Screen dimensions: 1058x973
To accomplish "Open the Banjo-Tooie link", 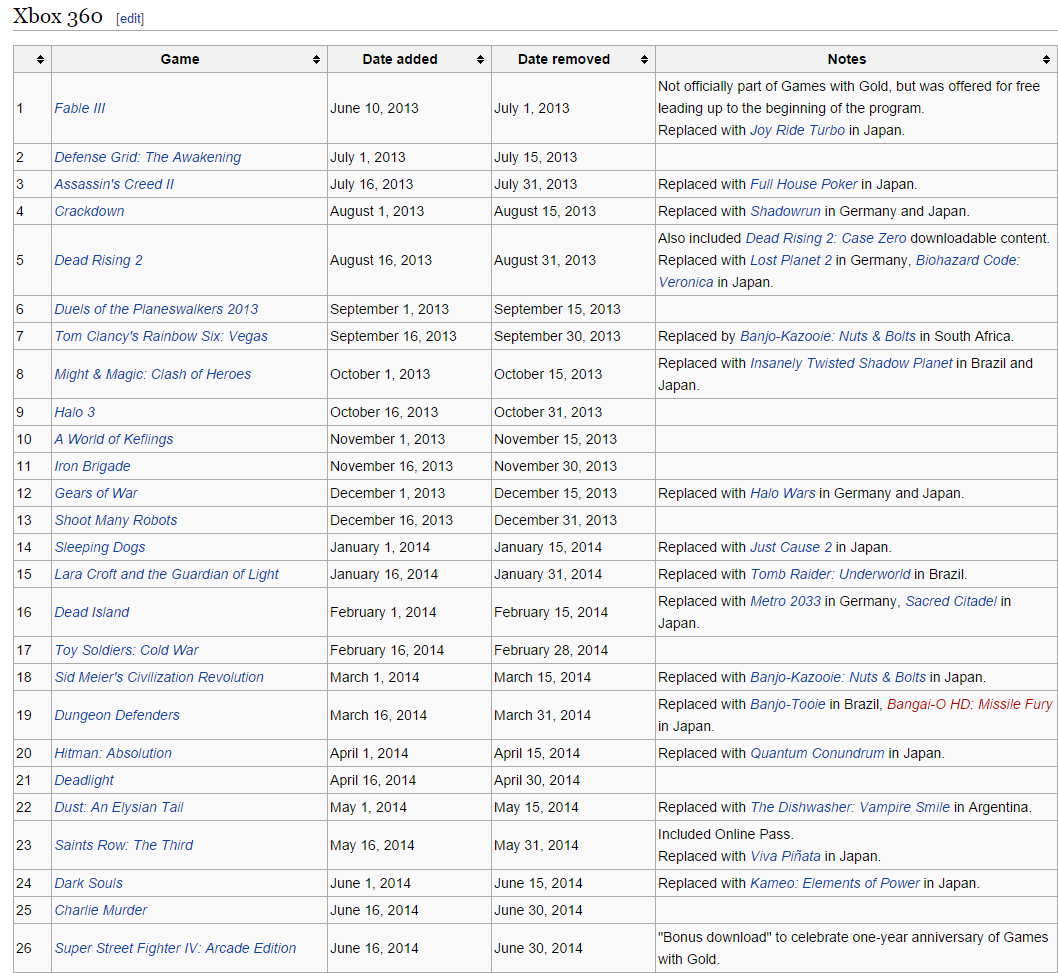I will click(787, 704).
